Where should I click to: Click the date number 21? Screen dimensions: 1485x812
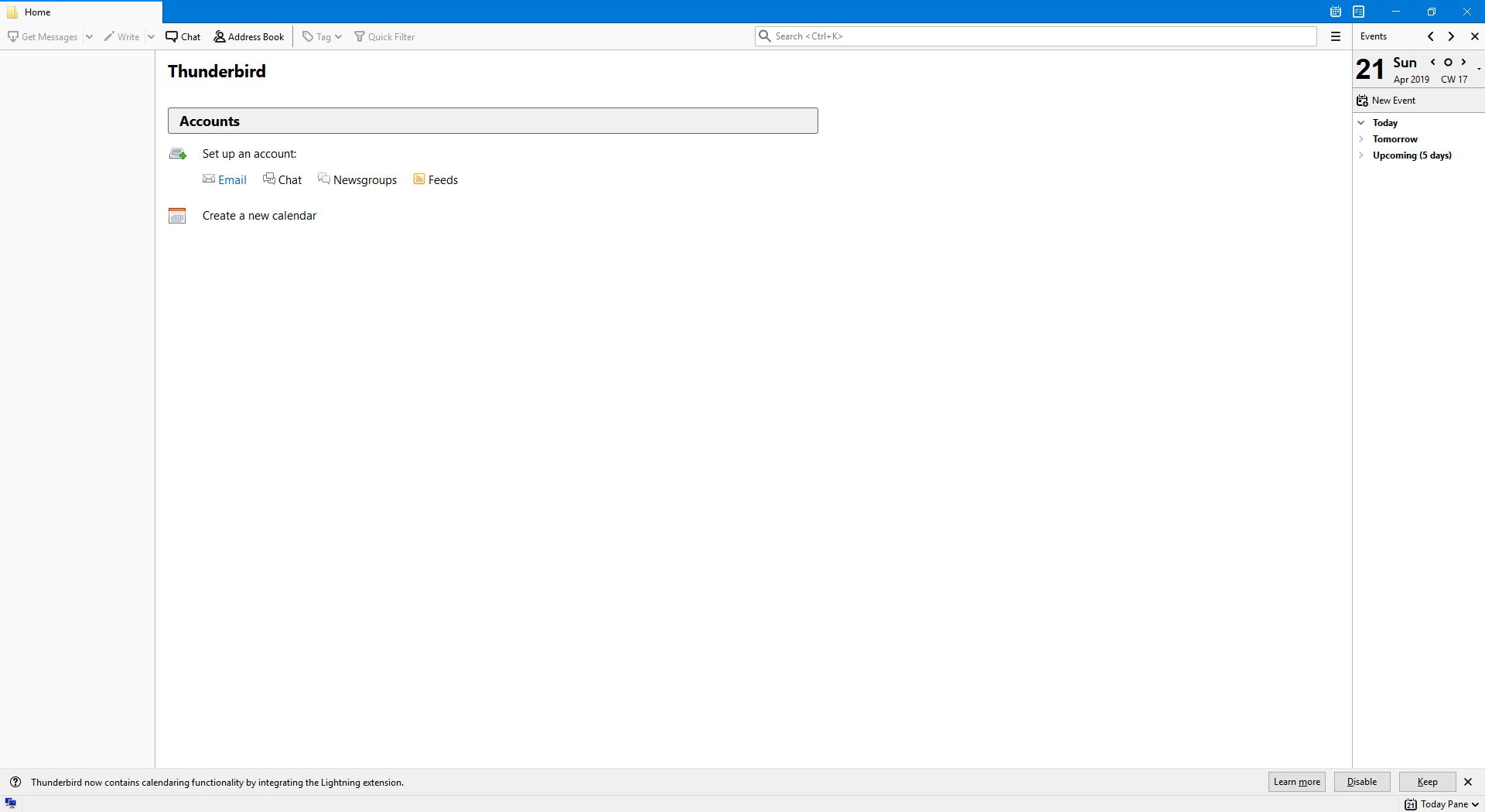tap(1370, 70)
